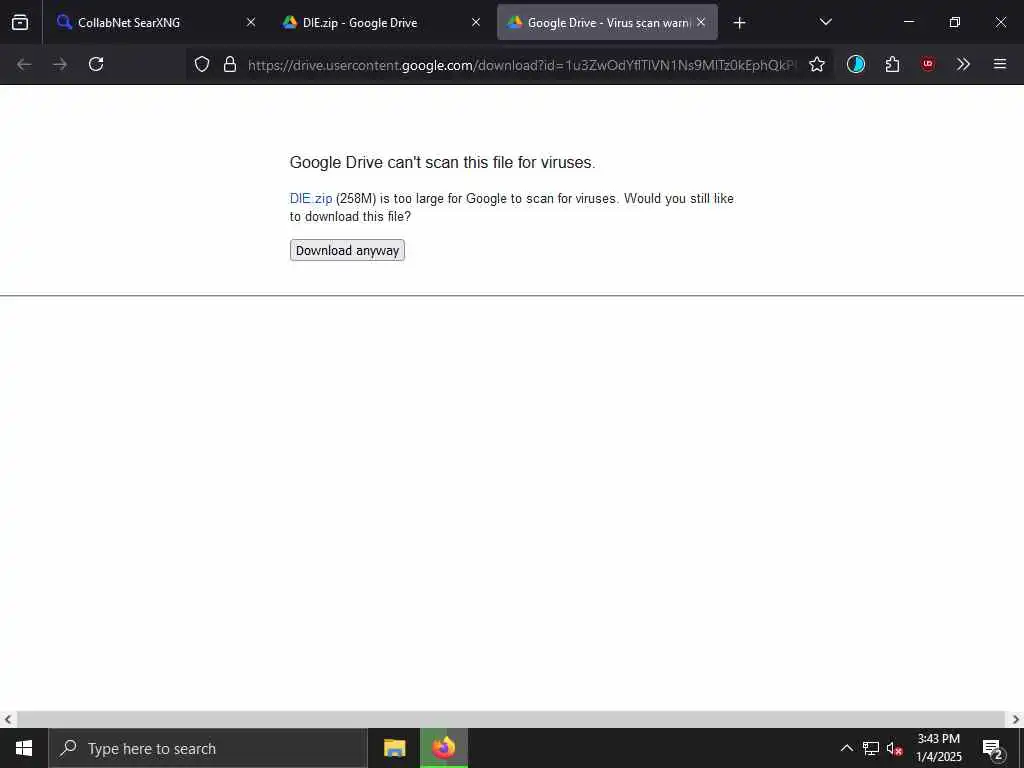
Task: Close the DIE.zip - Google Drive tab
Action: point(476,23)
